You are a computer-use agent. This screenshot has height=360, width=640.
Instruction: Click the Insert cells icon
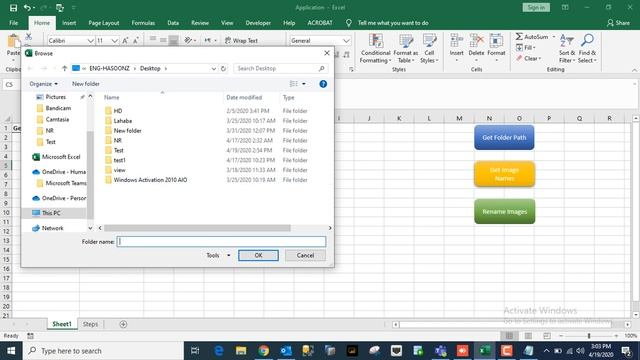[x=456, y=41]
